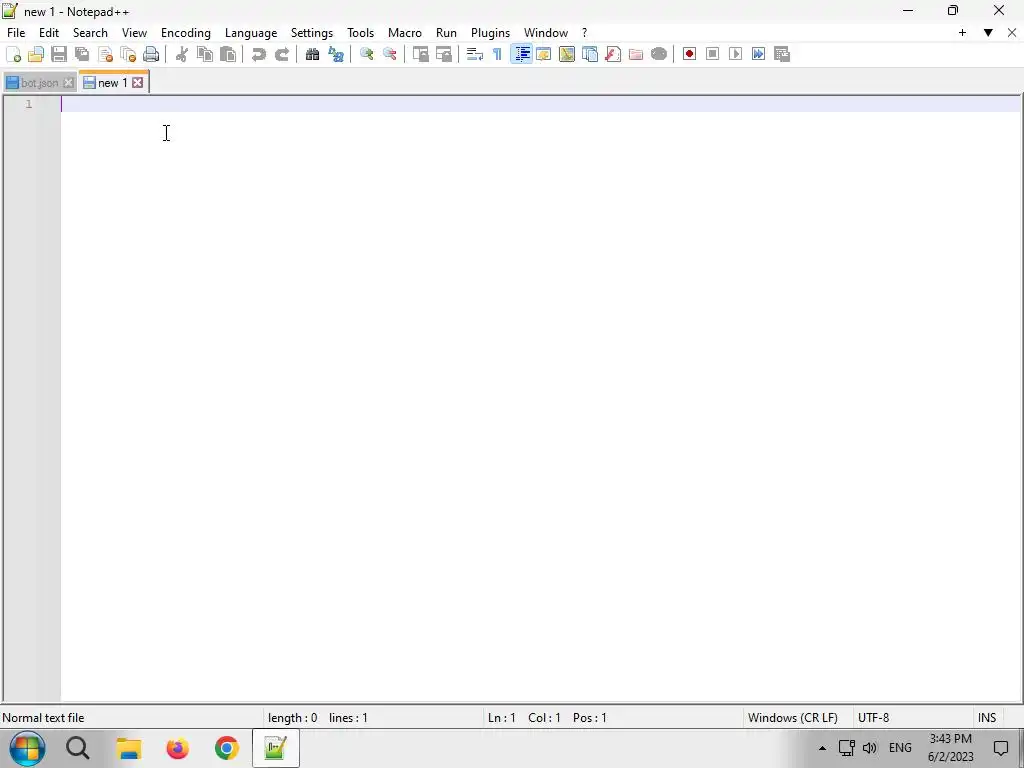Toggle the Document Map panel icon
Image resolution: width=1024 pixels, height=768 pixels.
pyautogui.click(x=567, y=54)
